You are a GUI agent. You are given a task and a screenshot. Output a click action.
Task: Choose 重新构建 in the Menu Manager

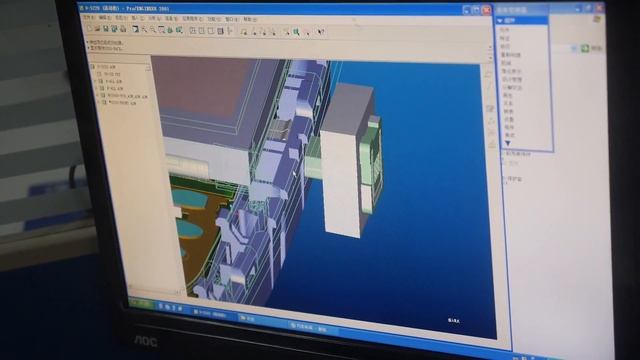[x=511, y=55]
